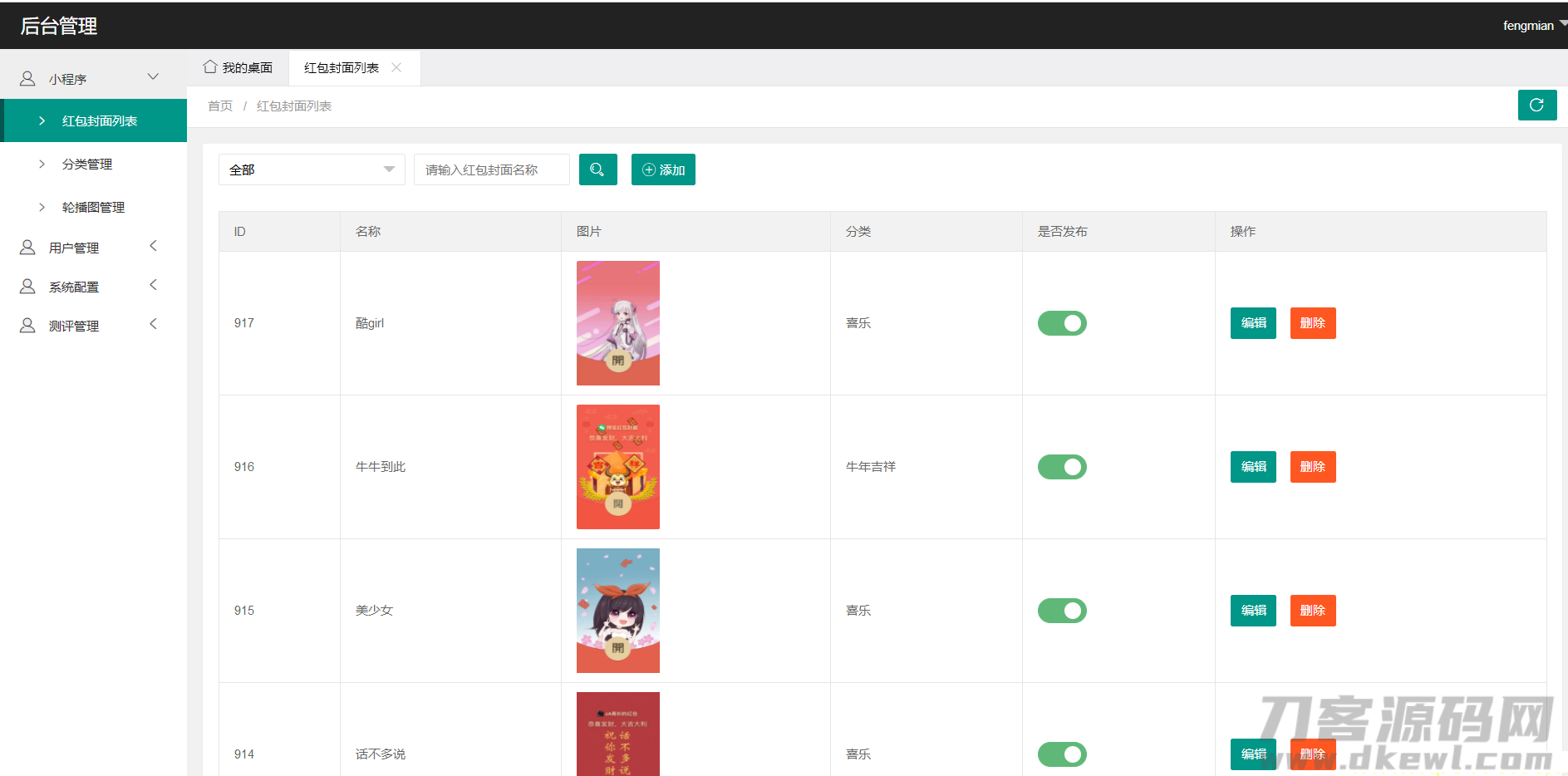Click 删除 button for 牛牛到此 row
The width and height of the screenshot is (1568, 776).
point(1312,467)
